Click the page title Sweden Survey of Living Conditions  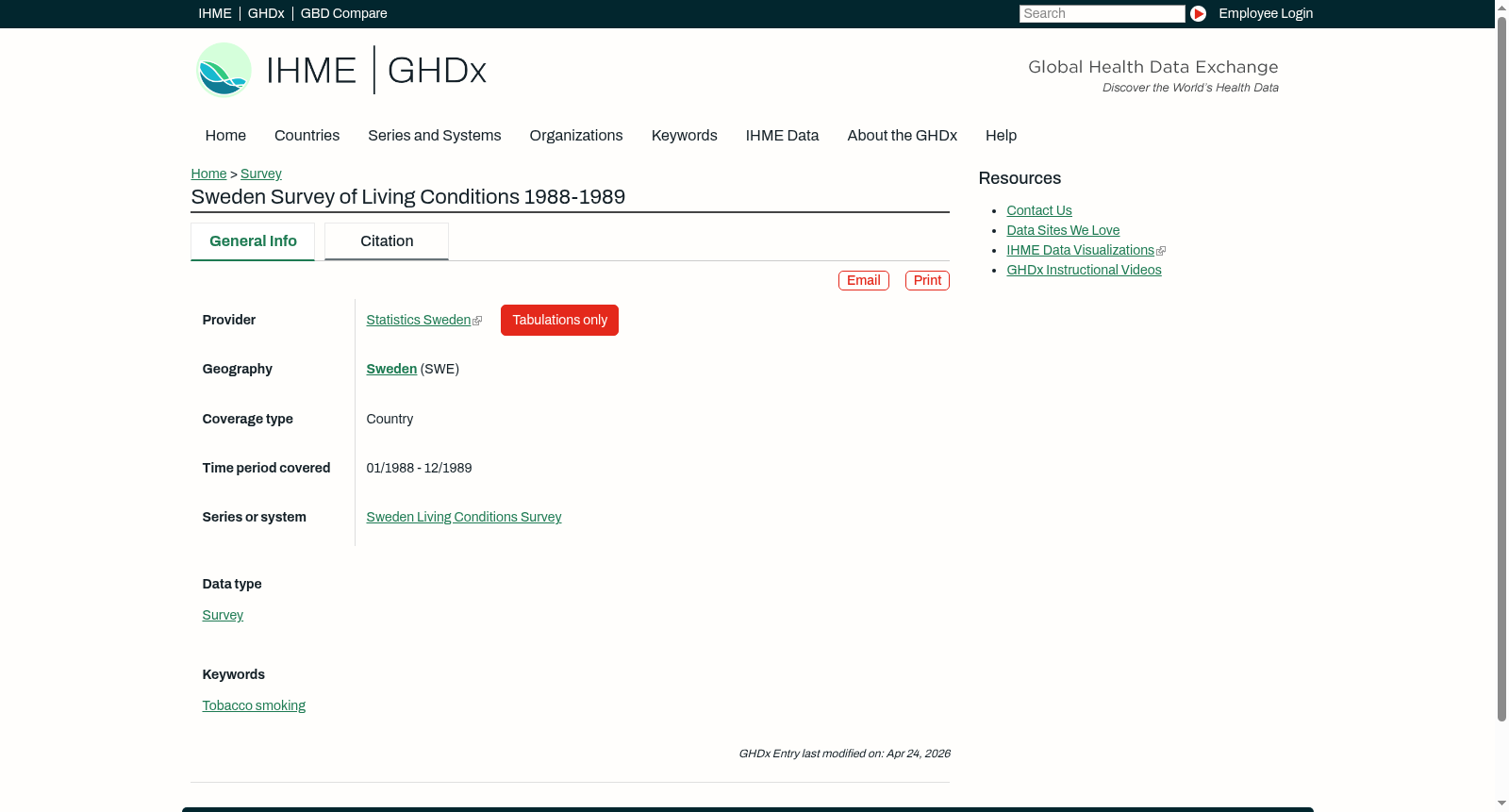(408, 197)
